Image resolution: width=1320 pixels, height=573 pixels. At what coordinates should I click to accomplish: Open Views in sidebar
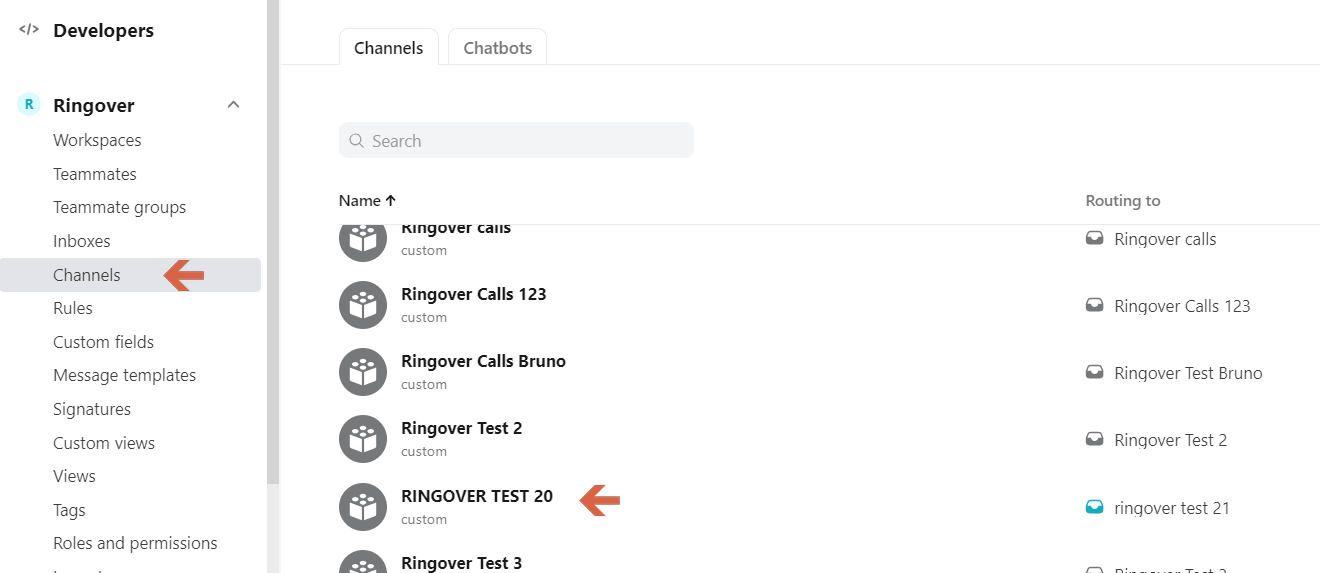coord(75,476)
